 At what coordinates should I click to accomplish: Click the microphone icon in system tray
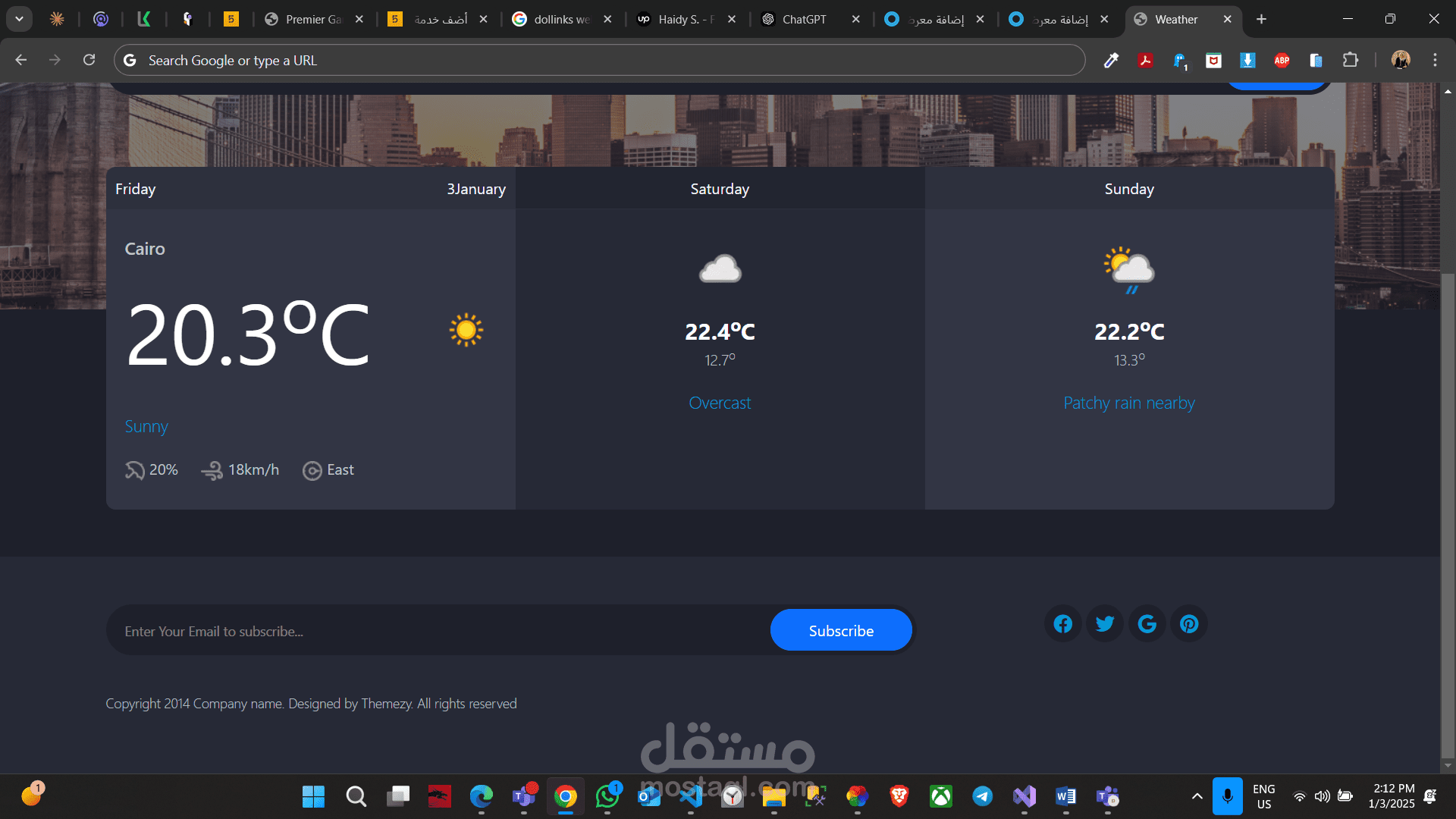[1227, 796]
